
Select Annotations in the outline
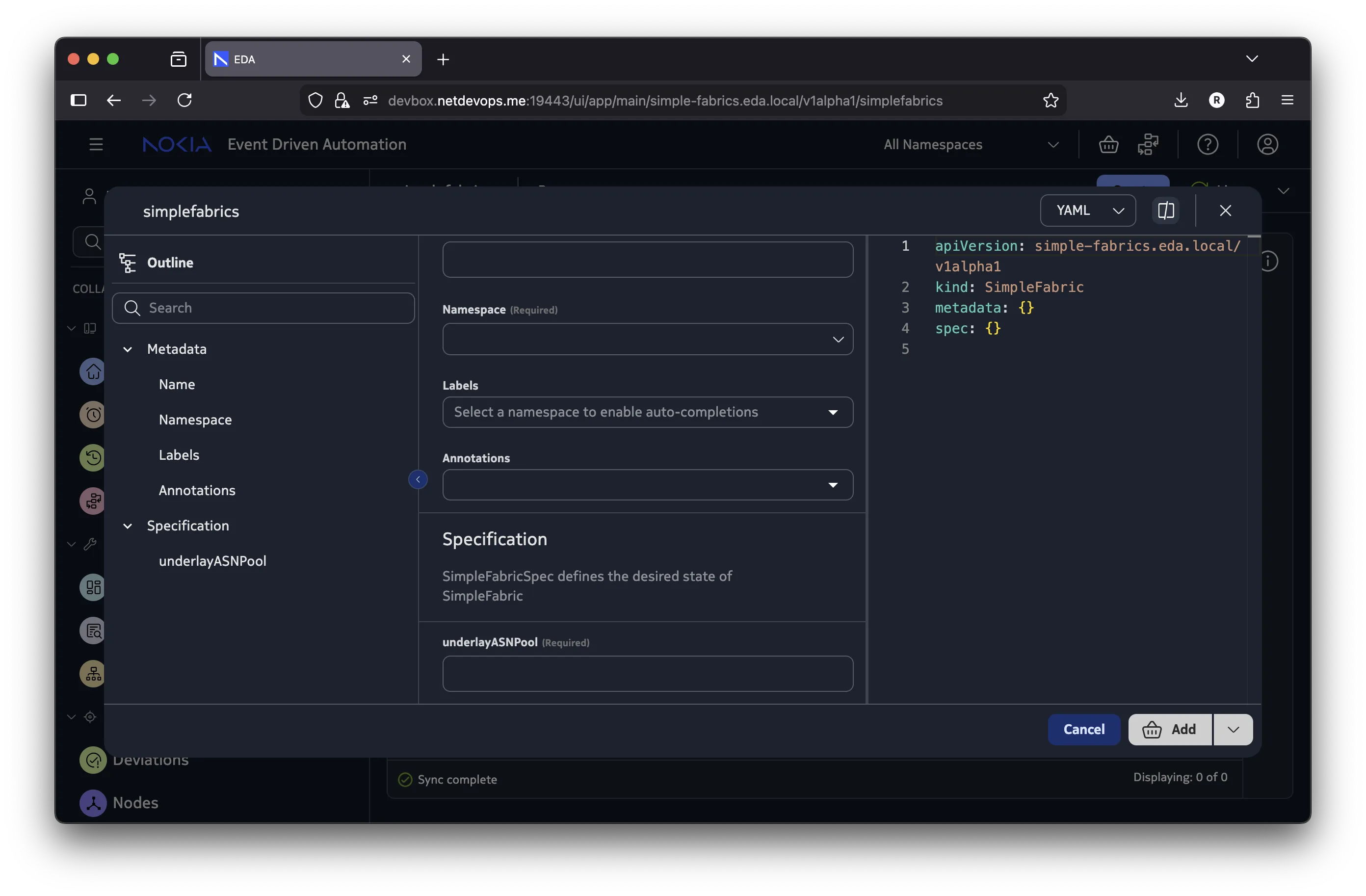(x=197, y=490)
